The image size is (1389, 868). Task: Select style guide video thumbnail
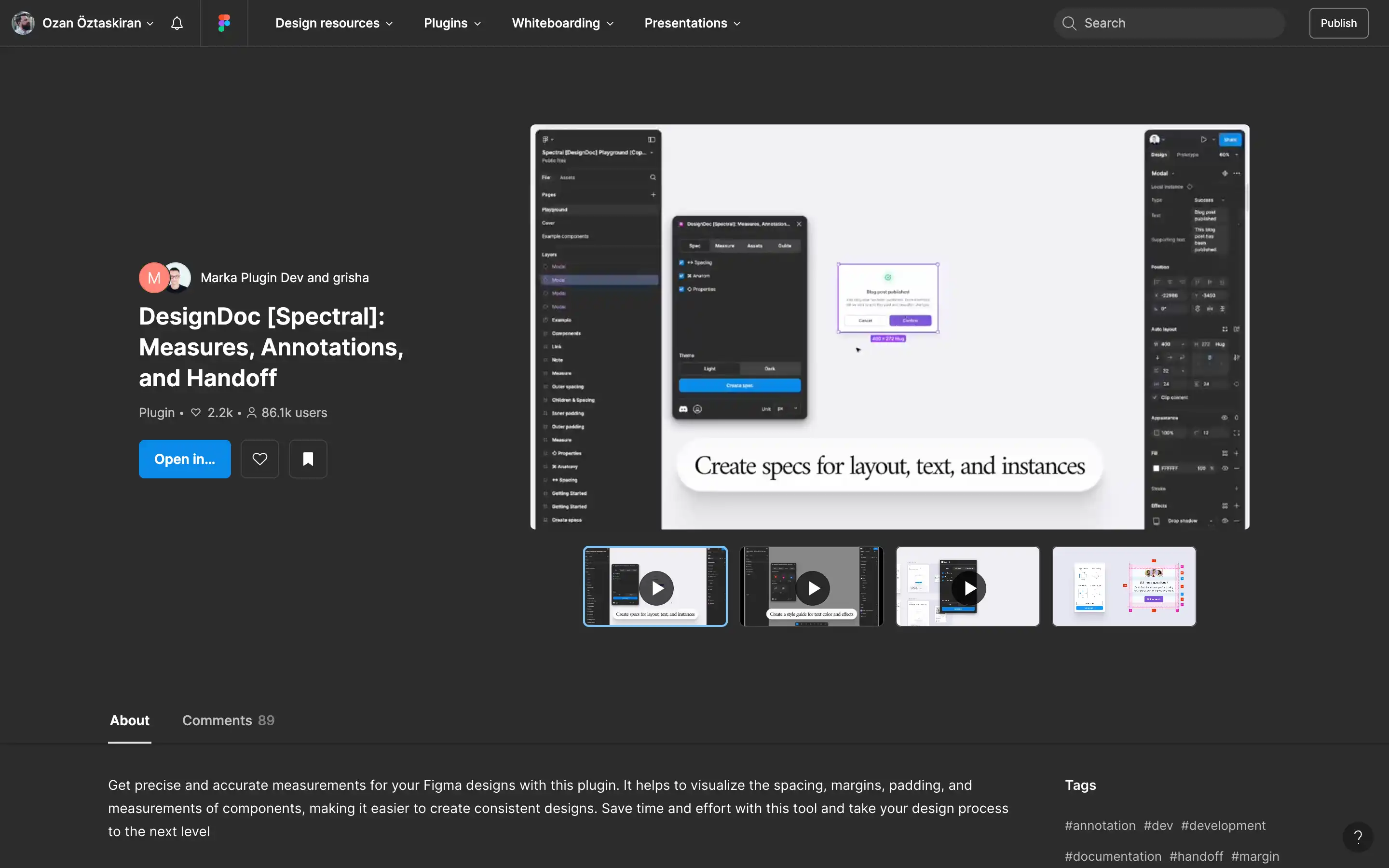pyautogui.click(x=812, y=586)
